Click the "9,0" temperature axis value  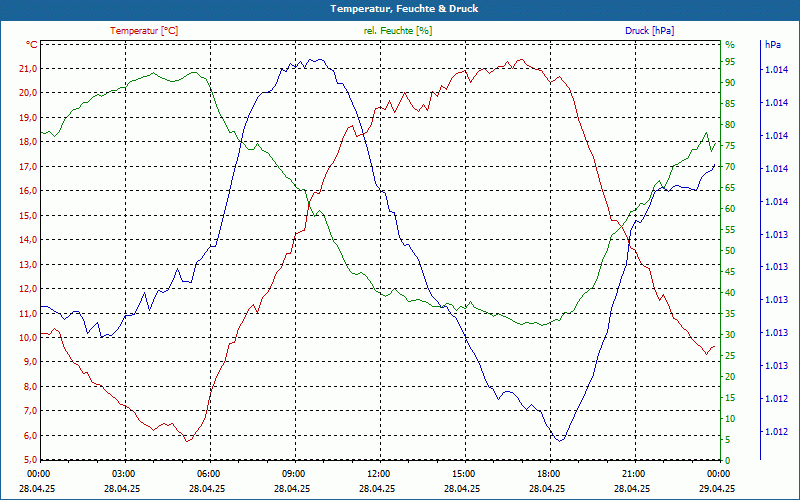click(x=30, y=362)
